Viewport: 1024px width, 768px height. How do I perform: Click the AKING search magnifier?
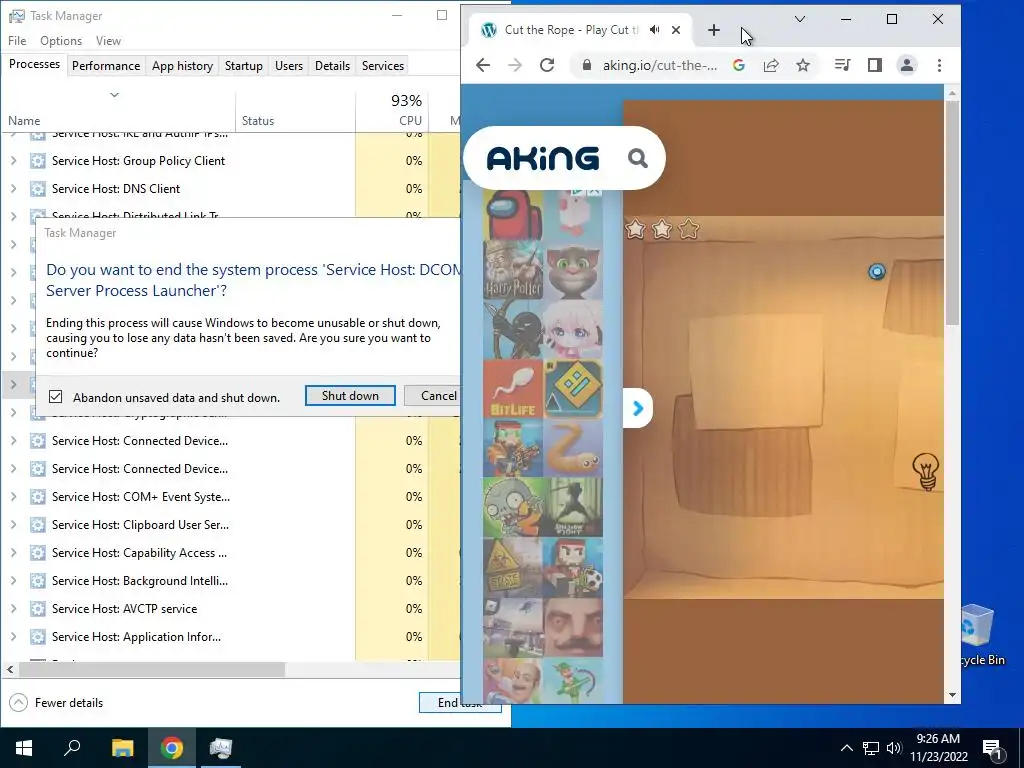pyautogui.click(x=637, y=158)
